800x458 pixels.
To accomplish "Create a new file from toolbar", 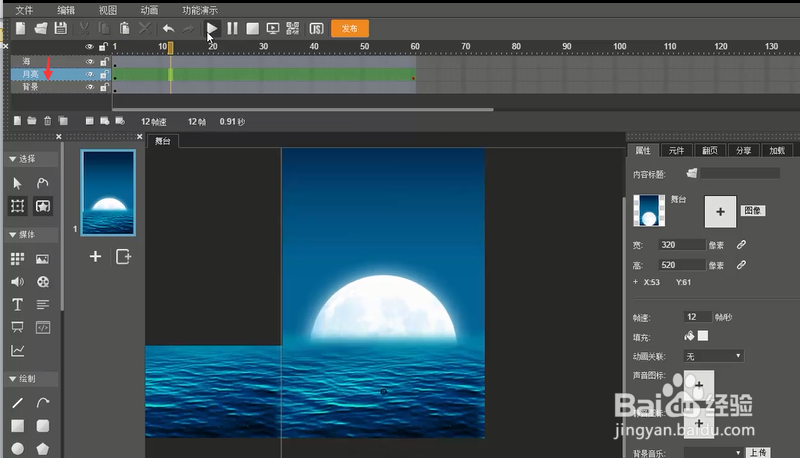I will (20, 29).
